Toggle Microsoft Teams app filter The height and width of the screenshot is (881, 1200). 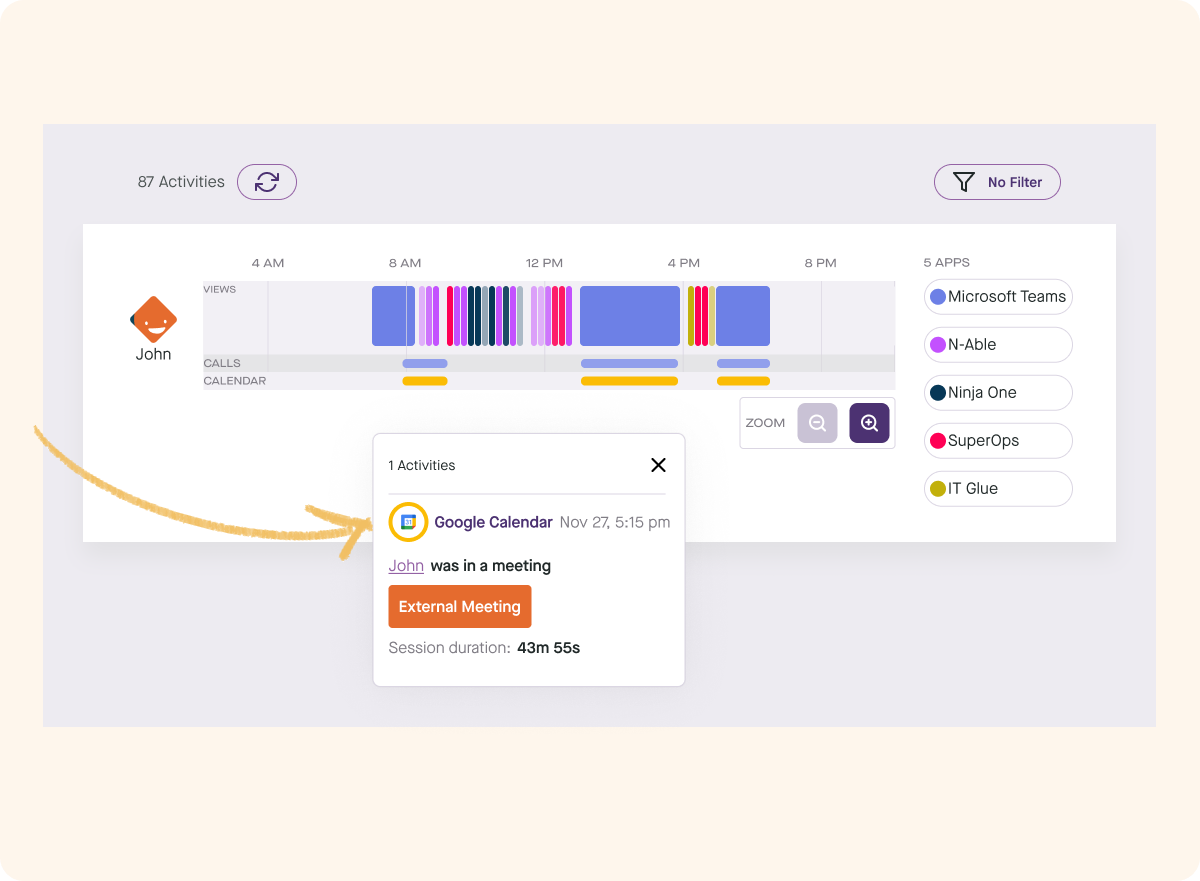[x=998, y=296]
